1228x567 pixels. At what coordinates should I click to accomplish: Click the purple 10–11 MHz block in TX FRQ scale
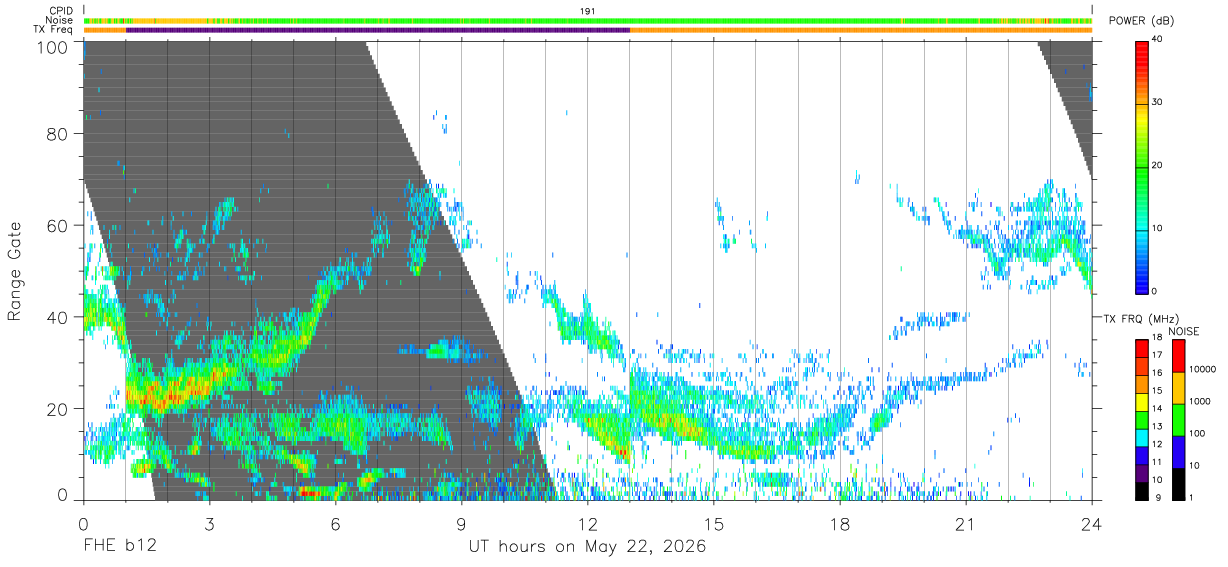1141,474
